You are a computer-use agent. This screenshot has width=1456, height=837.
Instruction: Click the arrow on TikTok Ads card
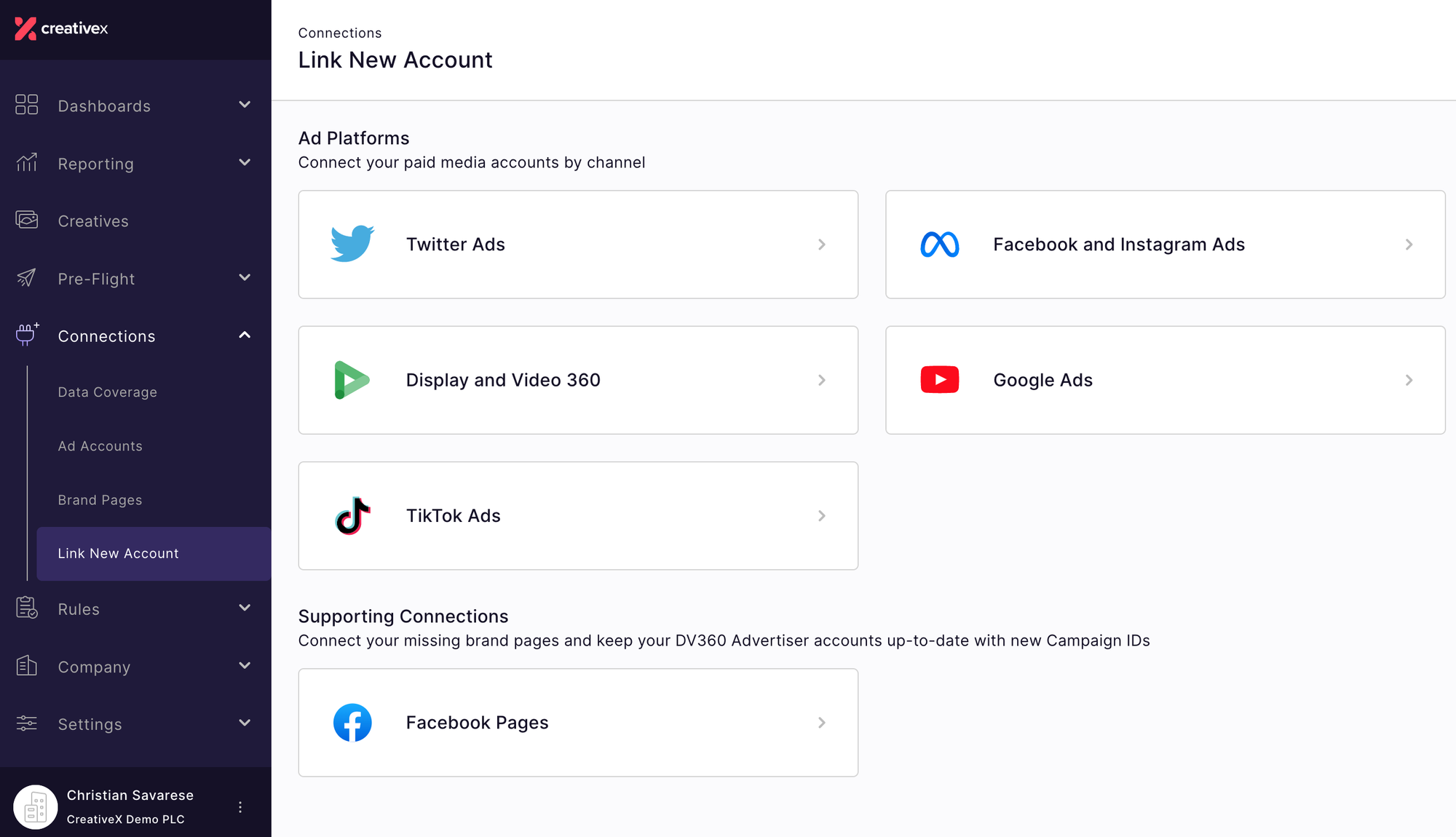coord(822,515)
